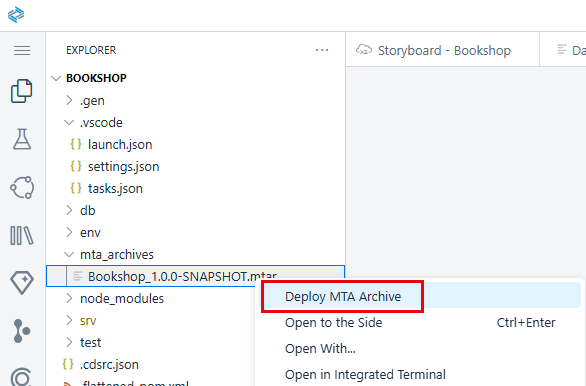This screenshot has width=586, height=386.
Task: Open launch.json file
Action: pos(120,145)
